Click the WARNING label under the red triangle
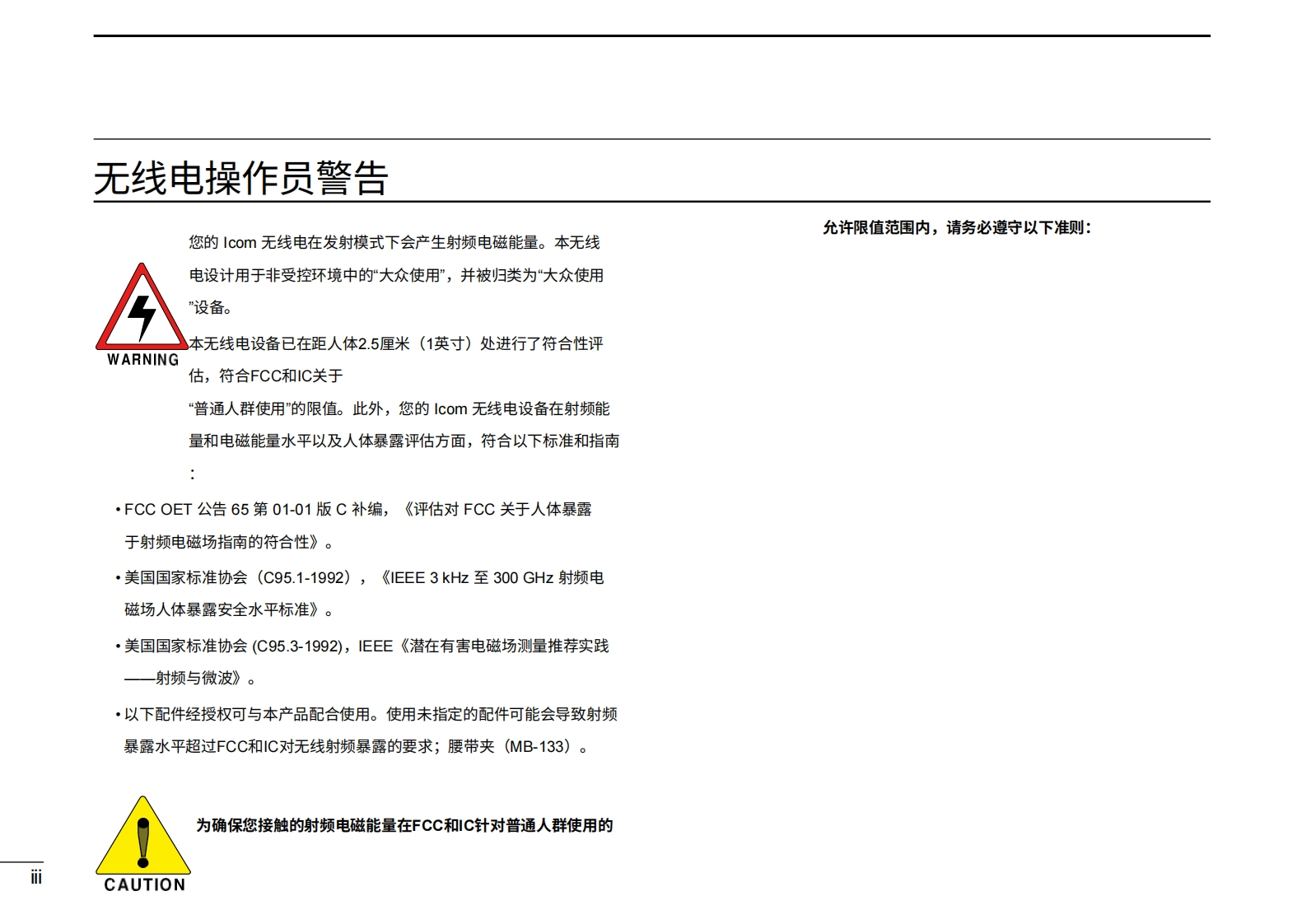The height and width of the screenshot is (924, 1311). click(x=142, y=360)
